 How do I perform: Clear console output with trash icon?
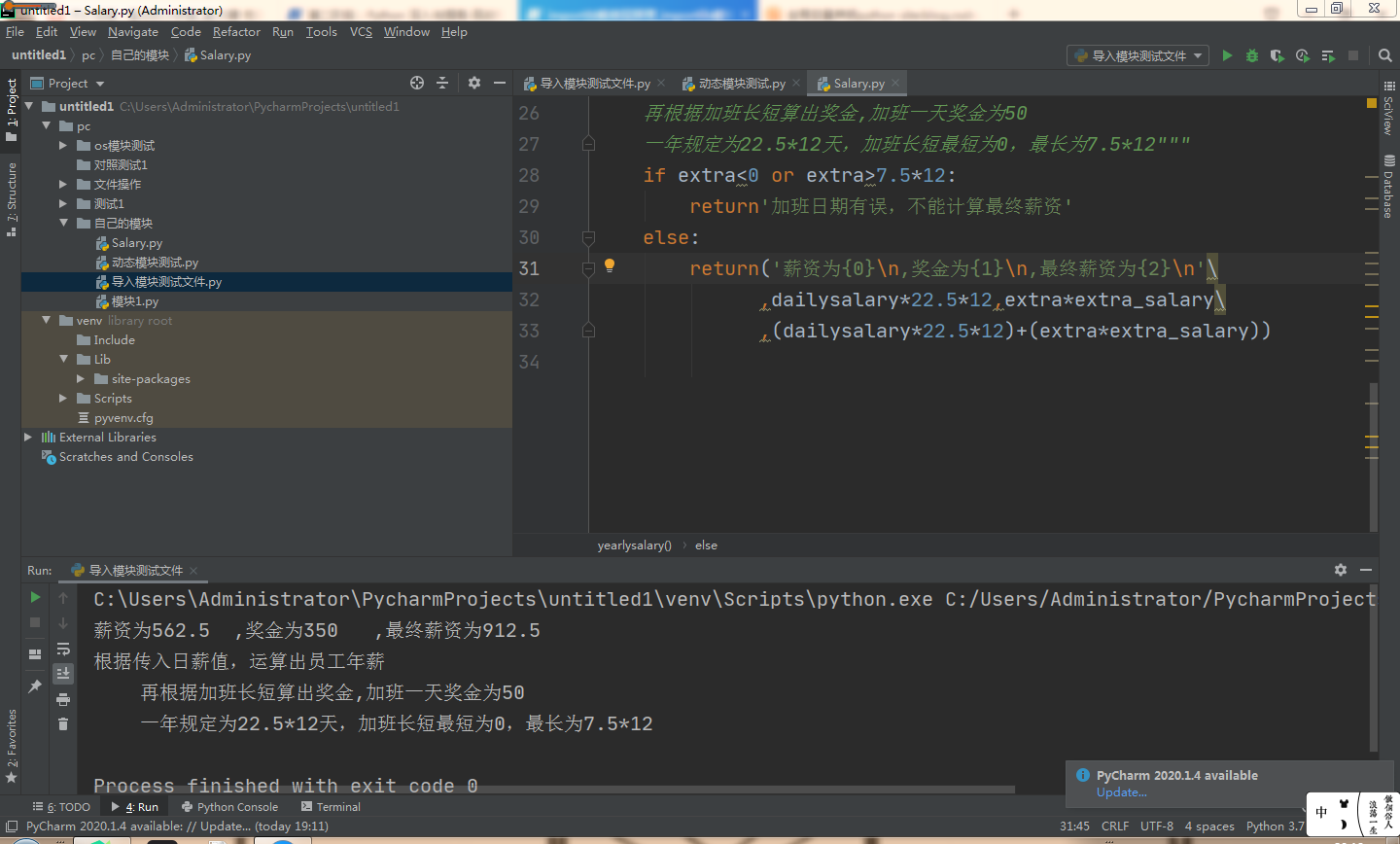[63, 724]
